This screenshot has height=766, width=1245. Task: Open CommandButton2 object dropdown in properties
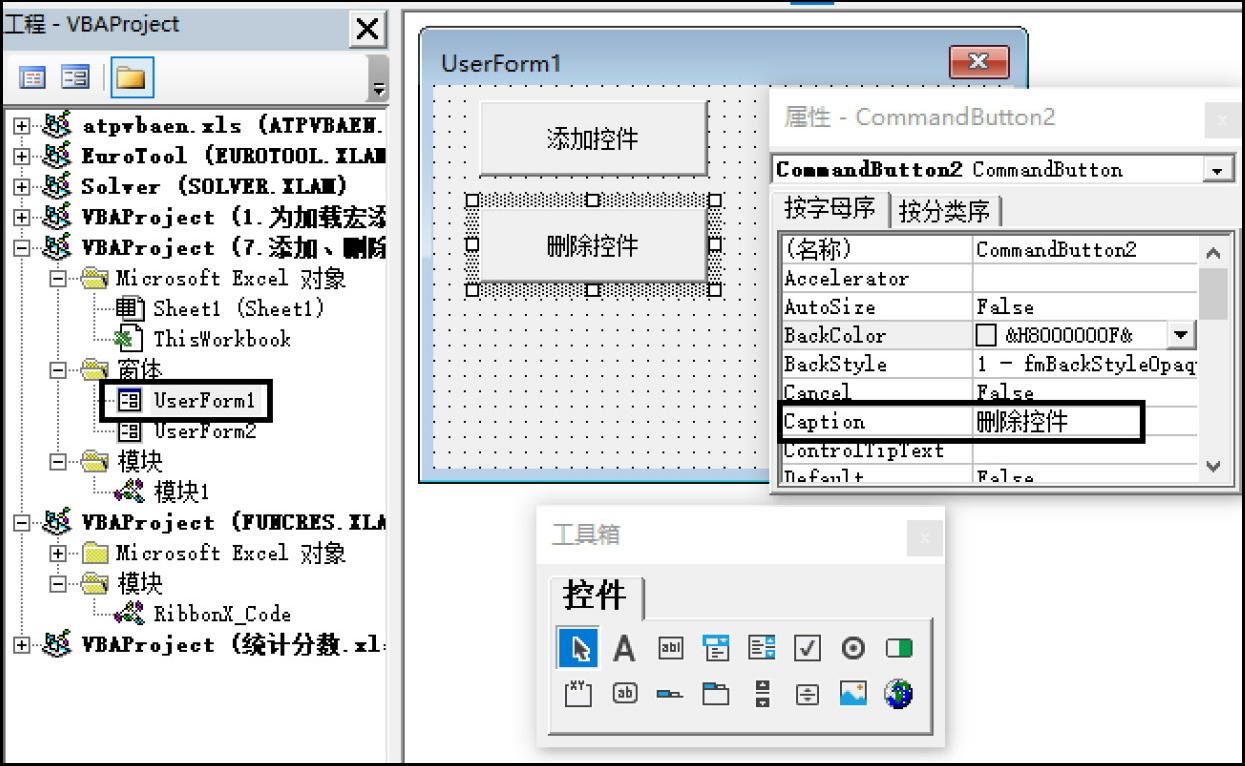click(x=1217, y=170)
